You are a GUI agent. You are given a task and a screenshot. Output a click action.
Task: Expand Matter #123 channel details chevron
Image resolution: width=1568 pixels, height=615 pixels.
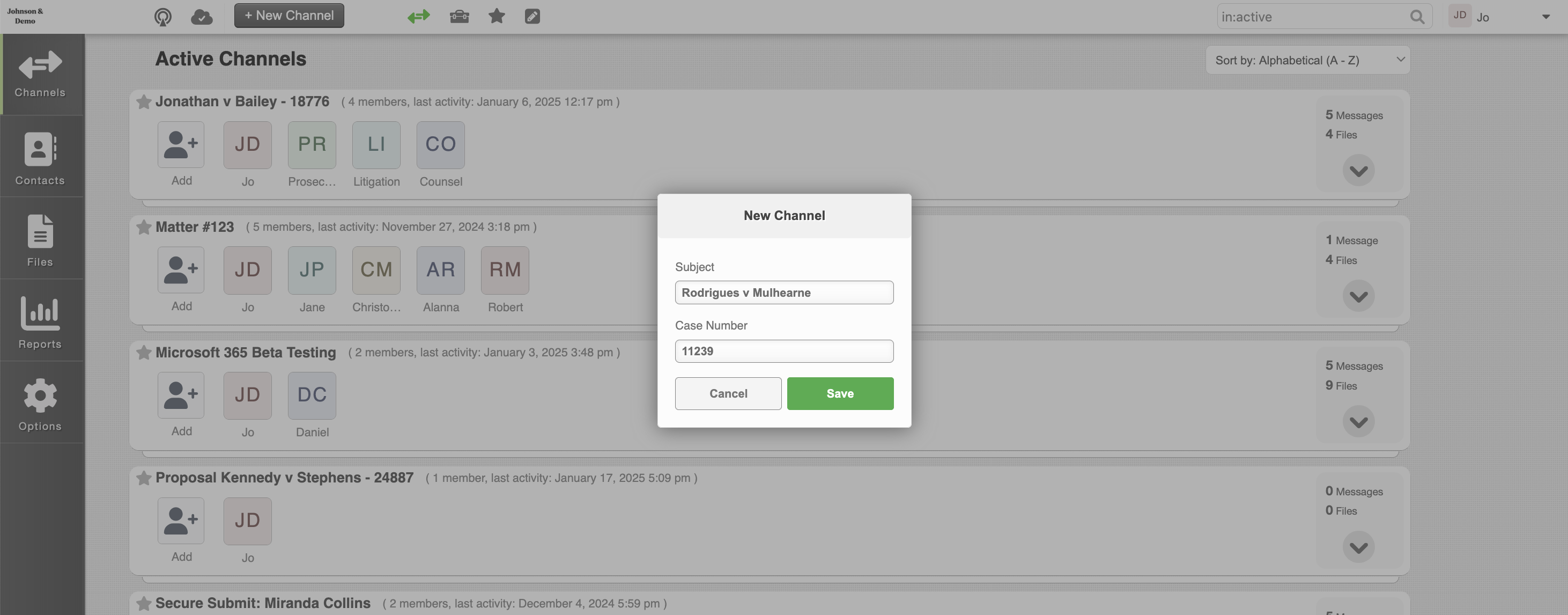coord(1359,296)
